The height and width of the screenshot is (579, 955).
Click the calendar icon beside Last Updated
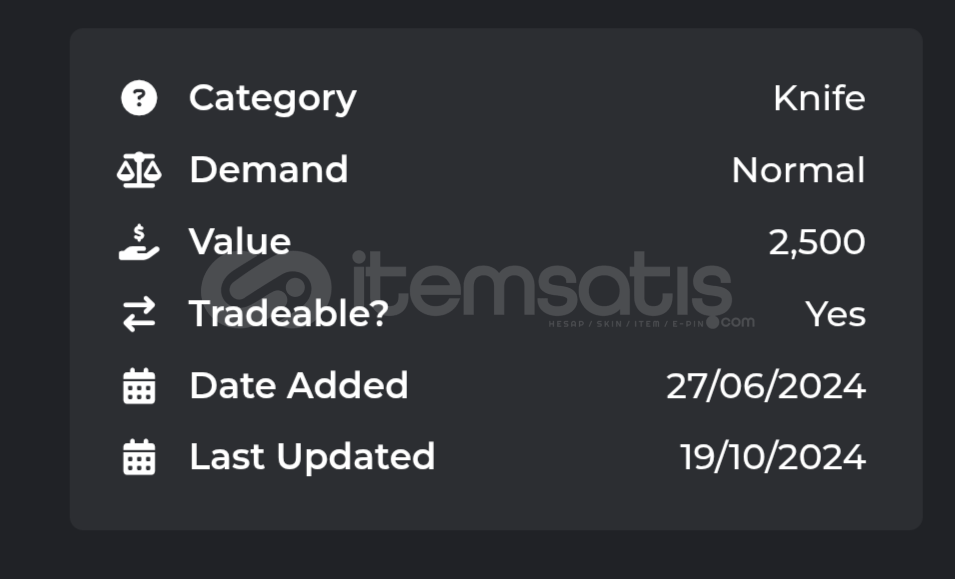[139, 457]
